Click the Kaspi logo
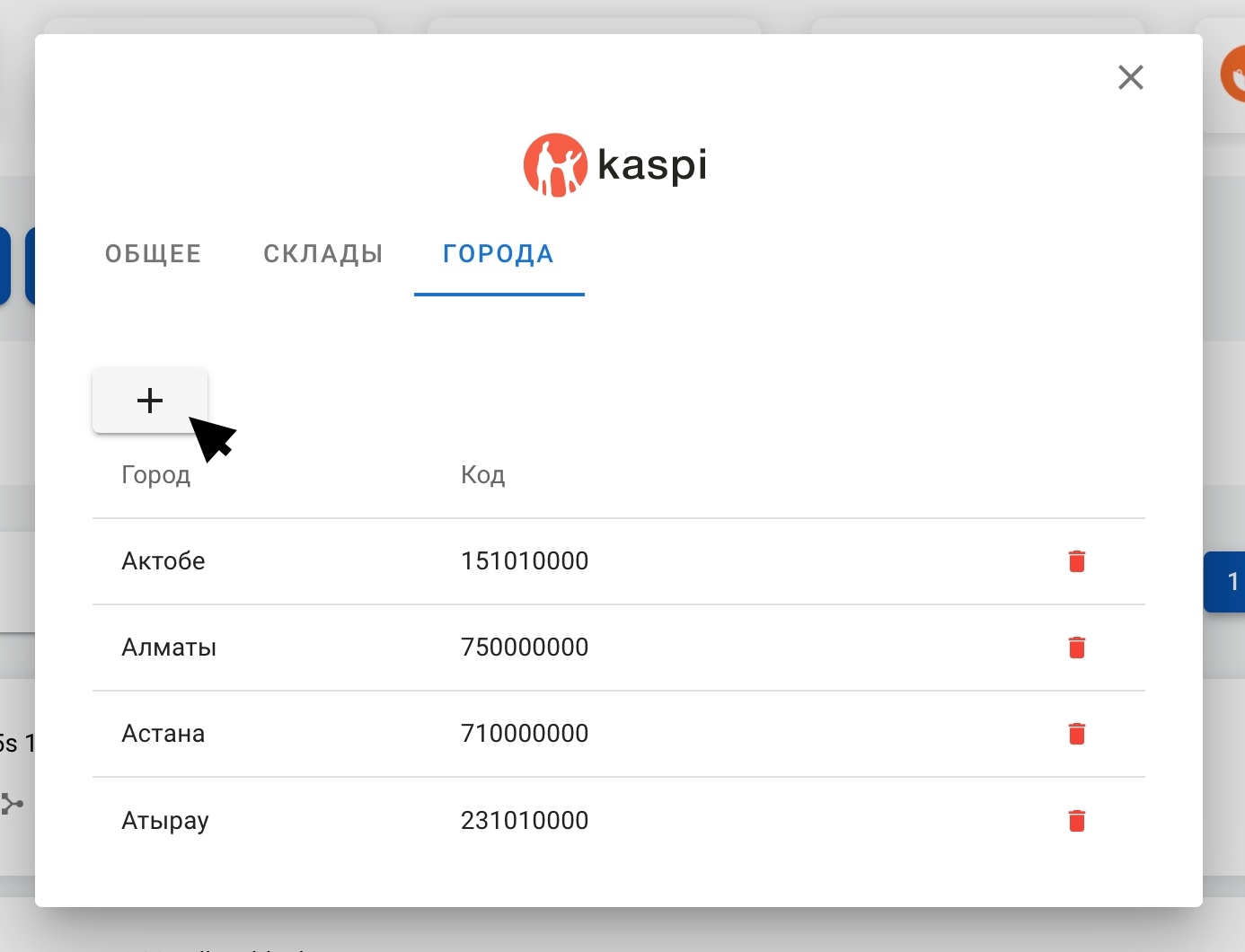Image resolution: width=1245 pixels, height=952 pixels. click(615, 165)
